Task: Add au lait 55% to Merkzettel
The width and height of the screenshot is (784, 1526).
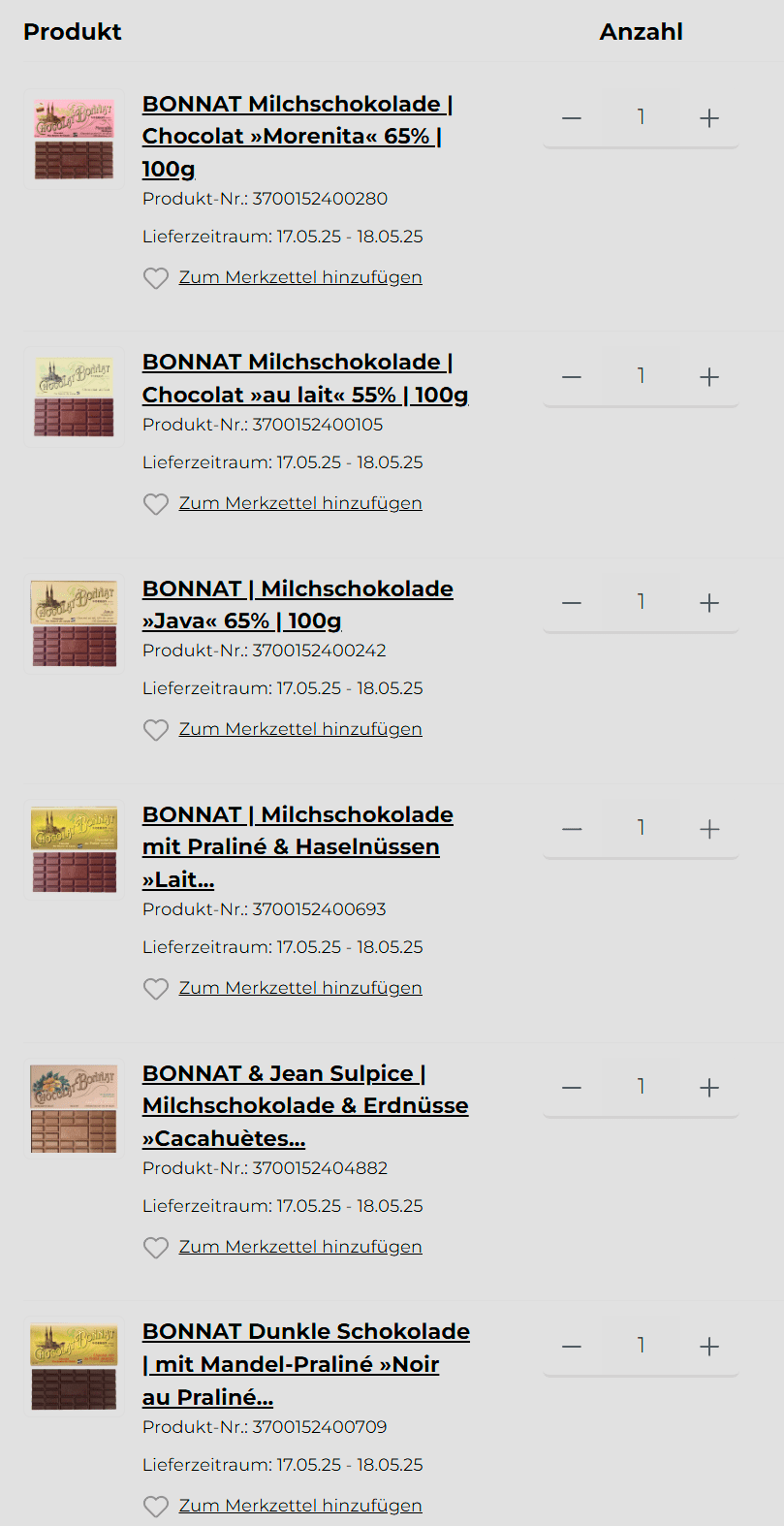Action: 300,503
